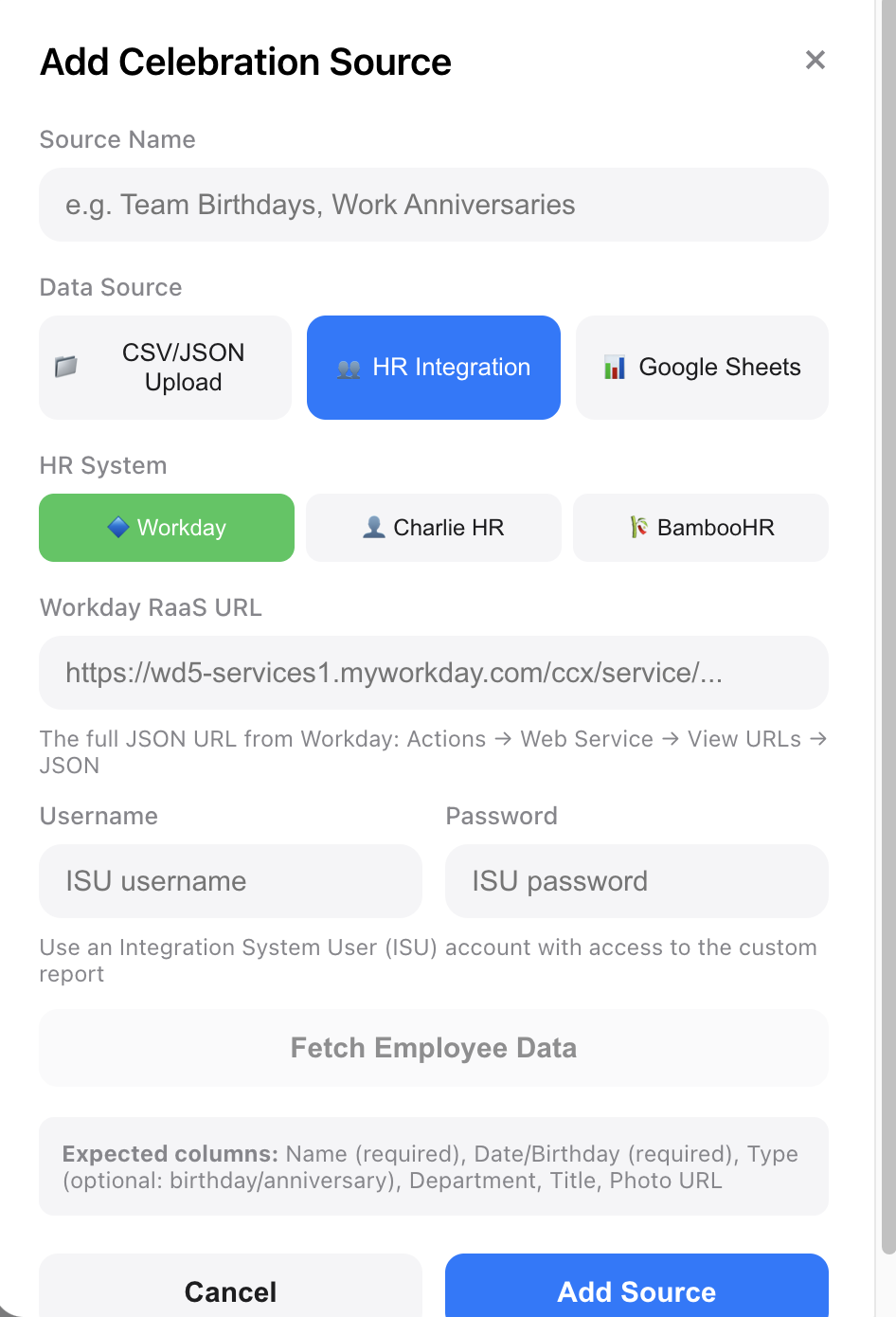Focus the Source Name text field

(x=434, y=205)
